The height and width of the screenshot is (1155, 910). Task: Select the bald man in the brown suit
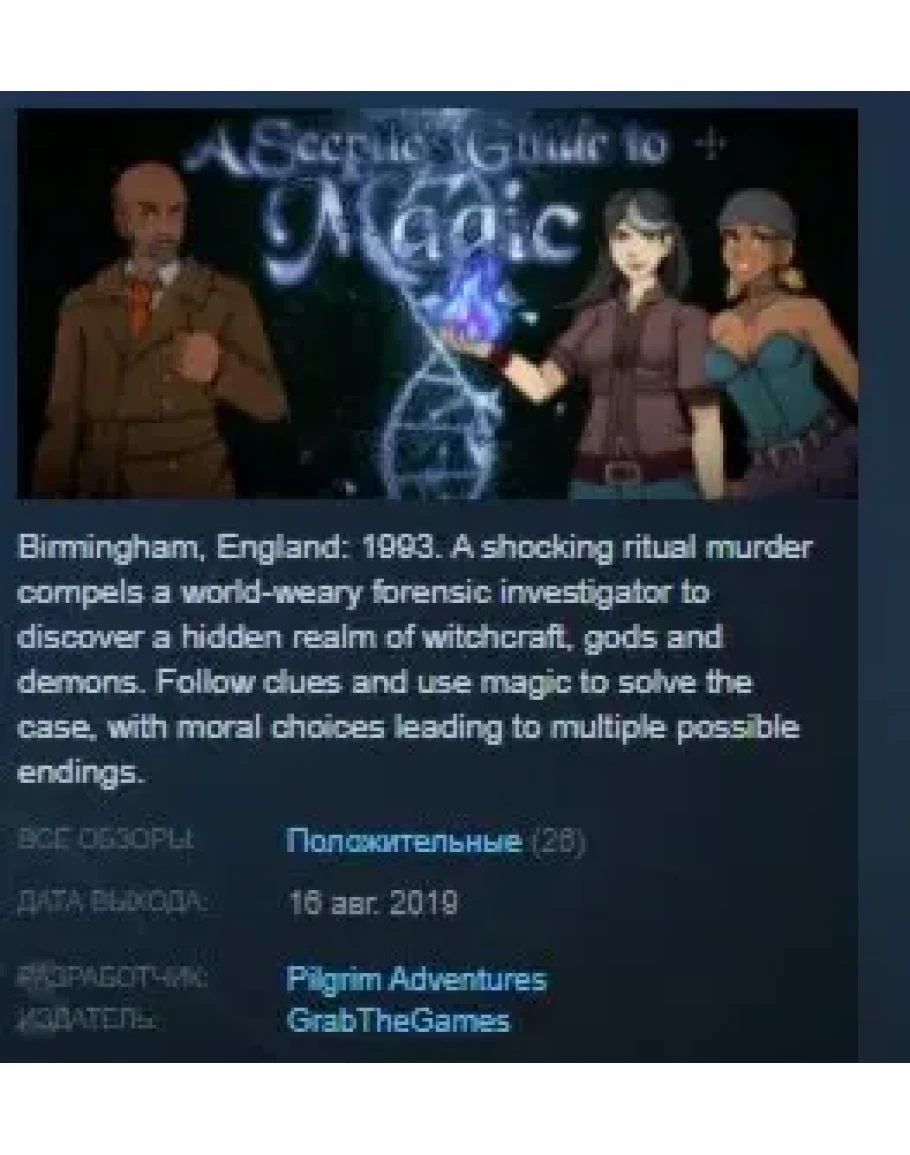[x=163, y=333]
